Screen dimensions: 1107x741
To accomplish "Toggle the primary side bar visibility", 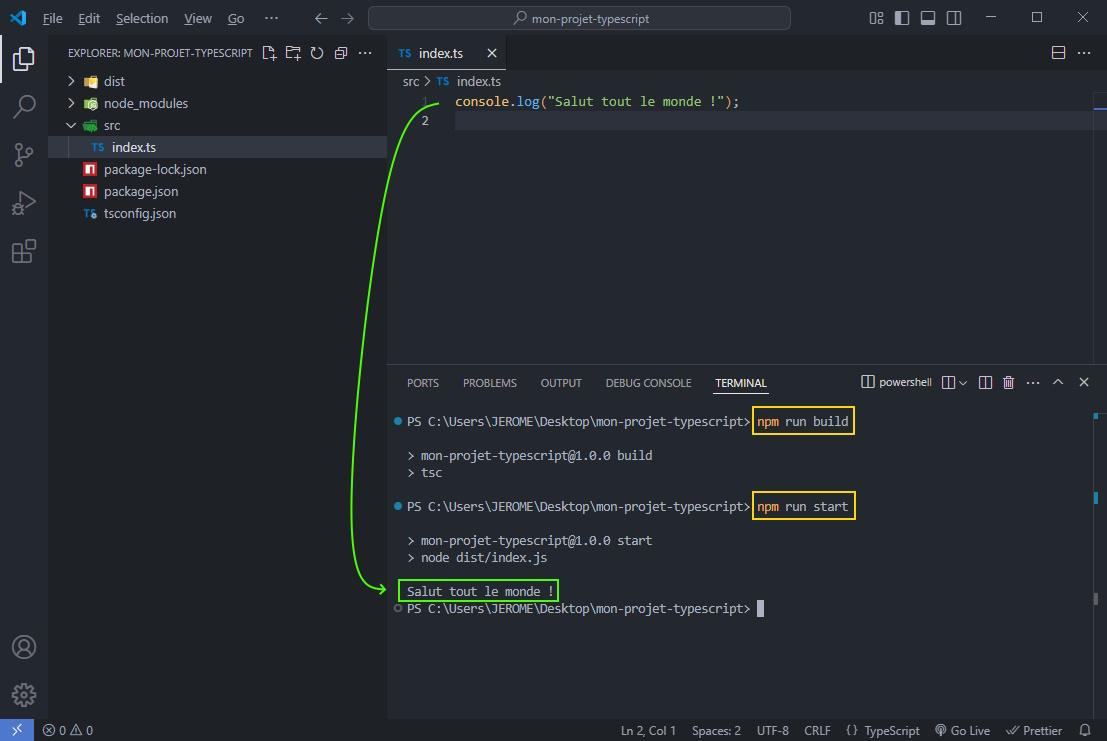I will coord(902,18).
